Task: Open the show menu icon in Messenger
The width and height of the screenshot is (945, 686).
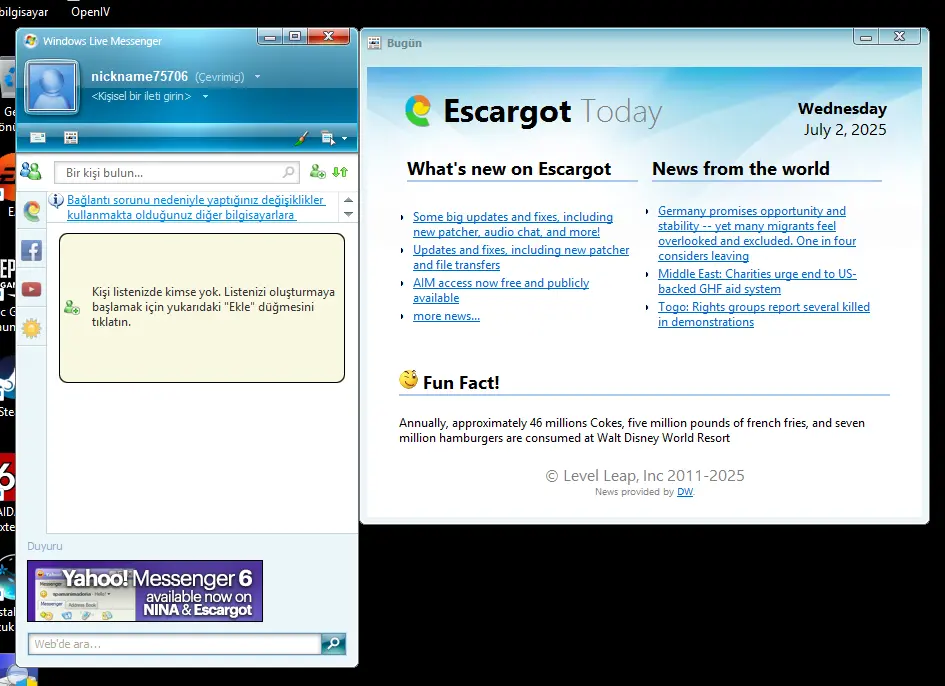Action: [328, 138]
